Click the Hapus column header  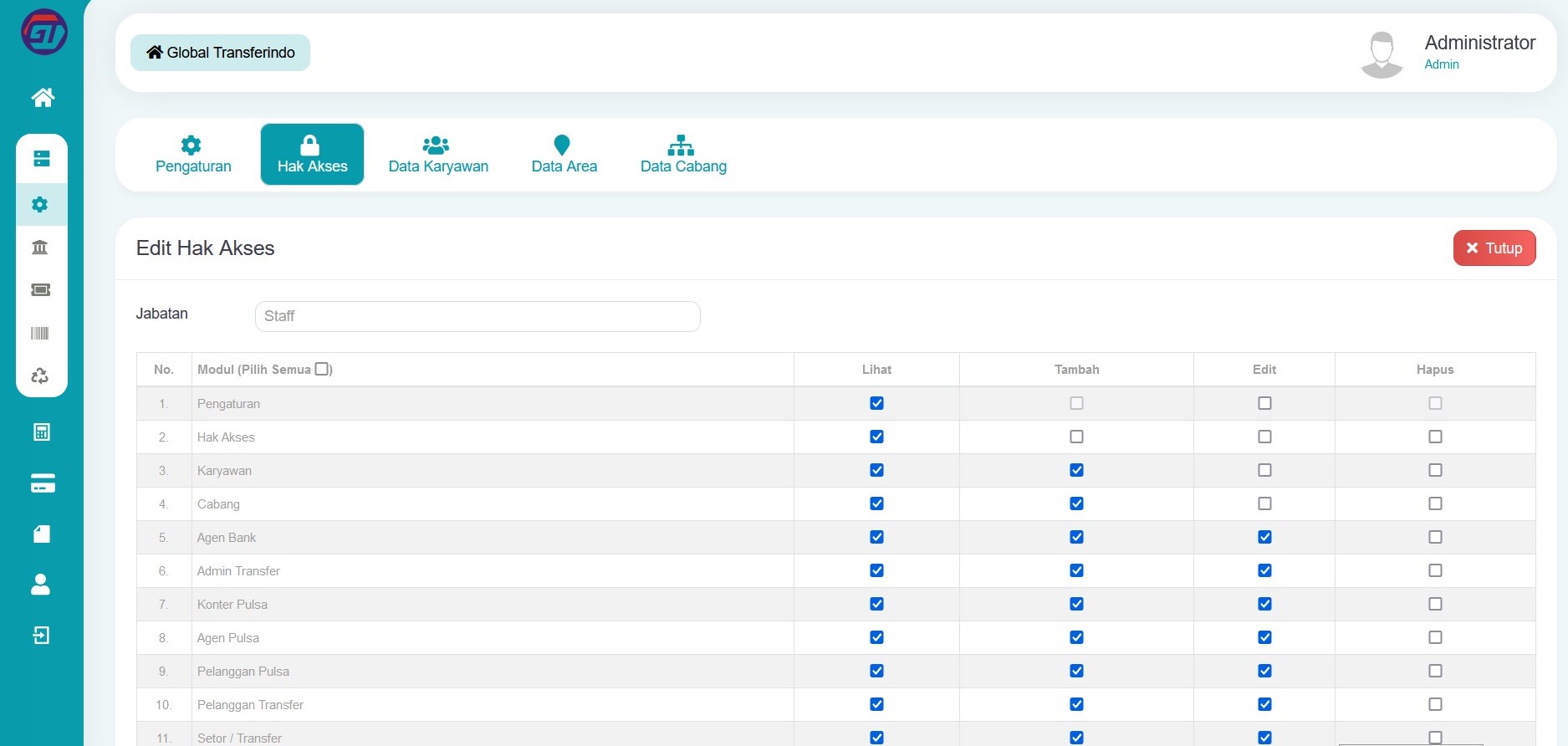(x=1435, y=370)
